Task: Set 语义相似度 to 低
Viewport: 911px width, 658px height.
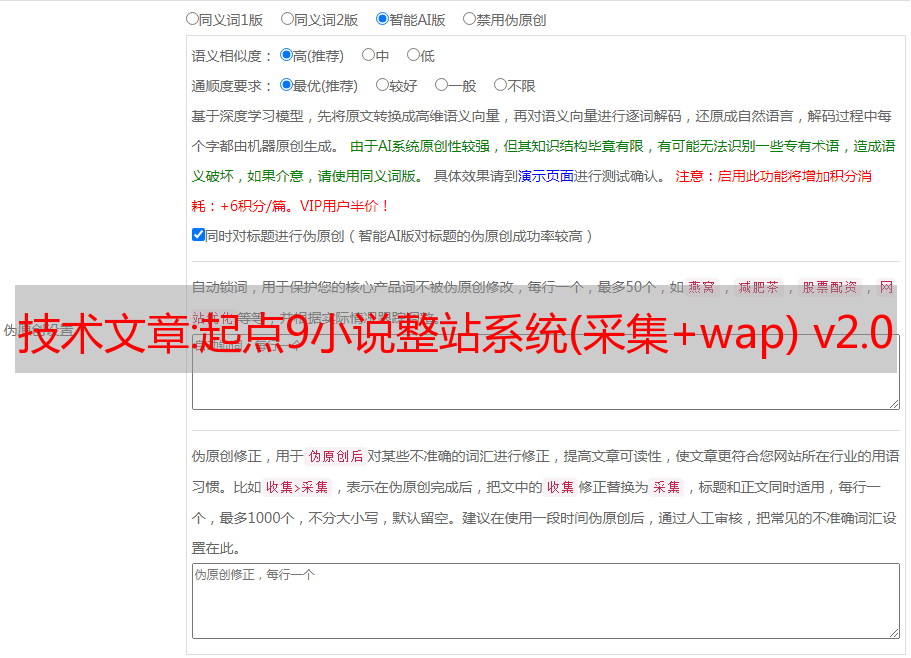Action: tap(413, 55)
